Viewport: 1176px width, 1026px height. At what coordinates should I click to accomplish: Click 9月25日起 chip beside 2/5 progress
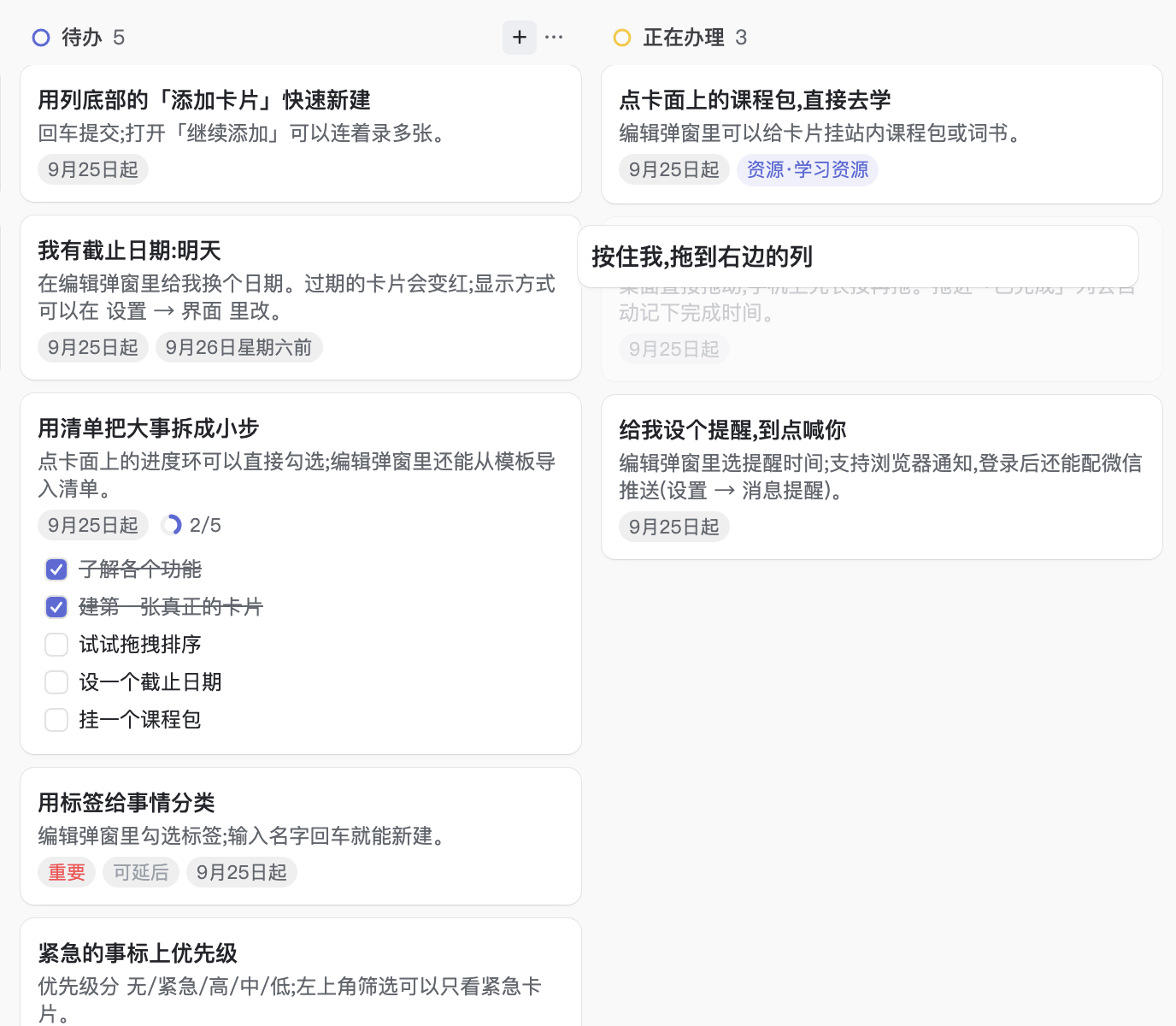(x=93, y=525)
